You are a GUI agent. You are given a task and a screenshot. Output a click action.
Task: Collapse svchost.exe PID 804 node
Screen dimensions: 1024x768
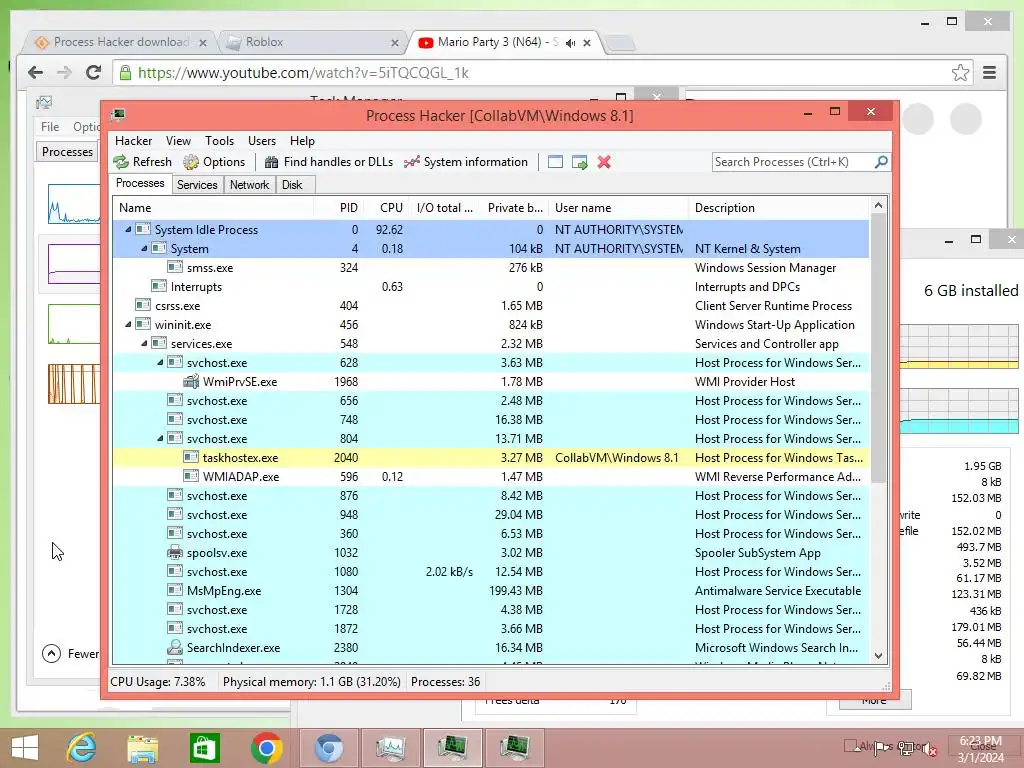pos(160,438)
